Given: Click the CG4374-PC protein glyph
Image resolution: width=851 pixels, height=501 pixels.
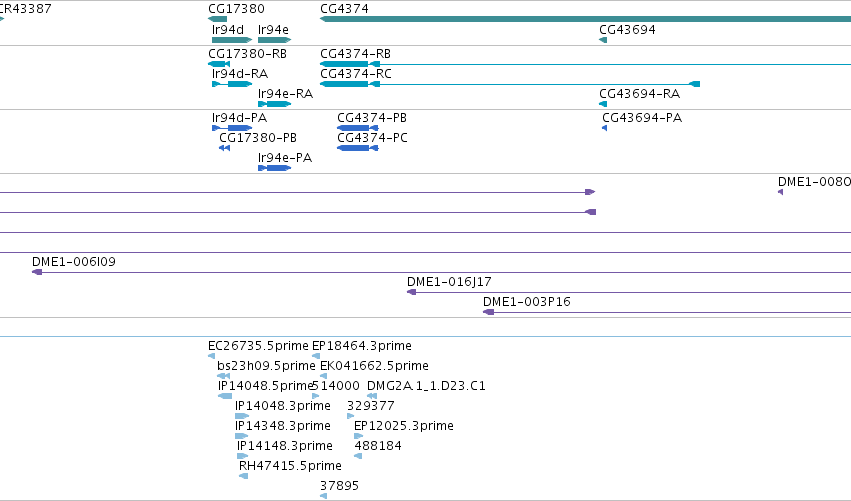Looking at the screenshot, I should (357, 148).
